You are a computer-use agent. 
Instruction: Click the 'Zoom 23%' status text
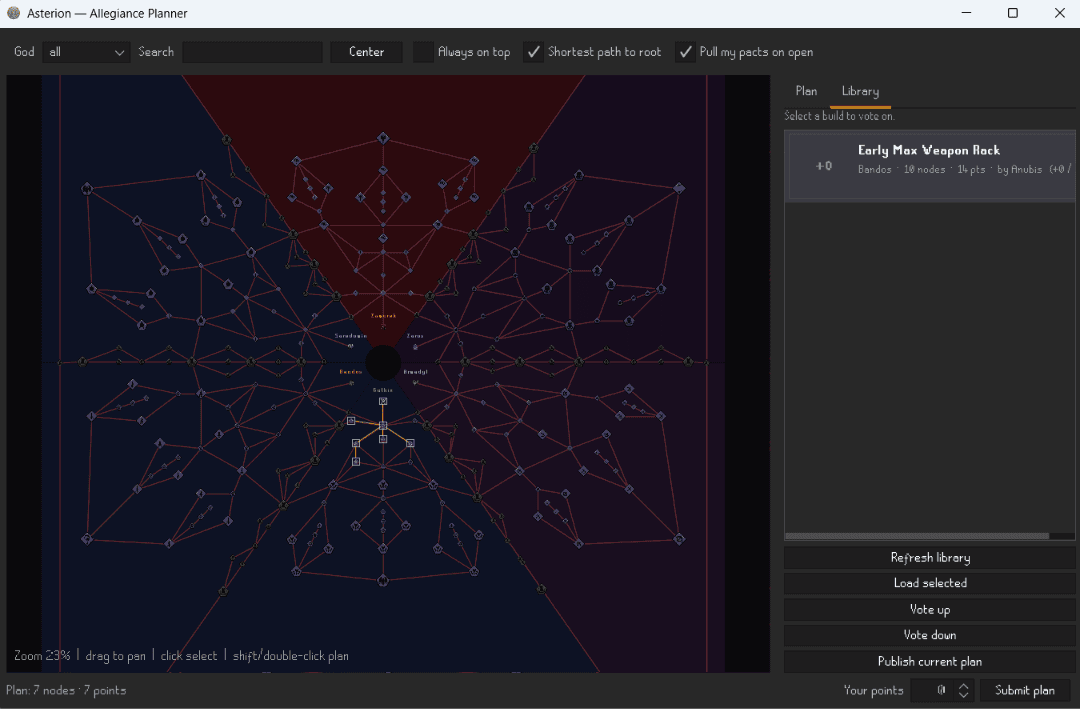(x=42, y=655)
